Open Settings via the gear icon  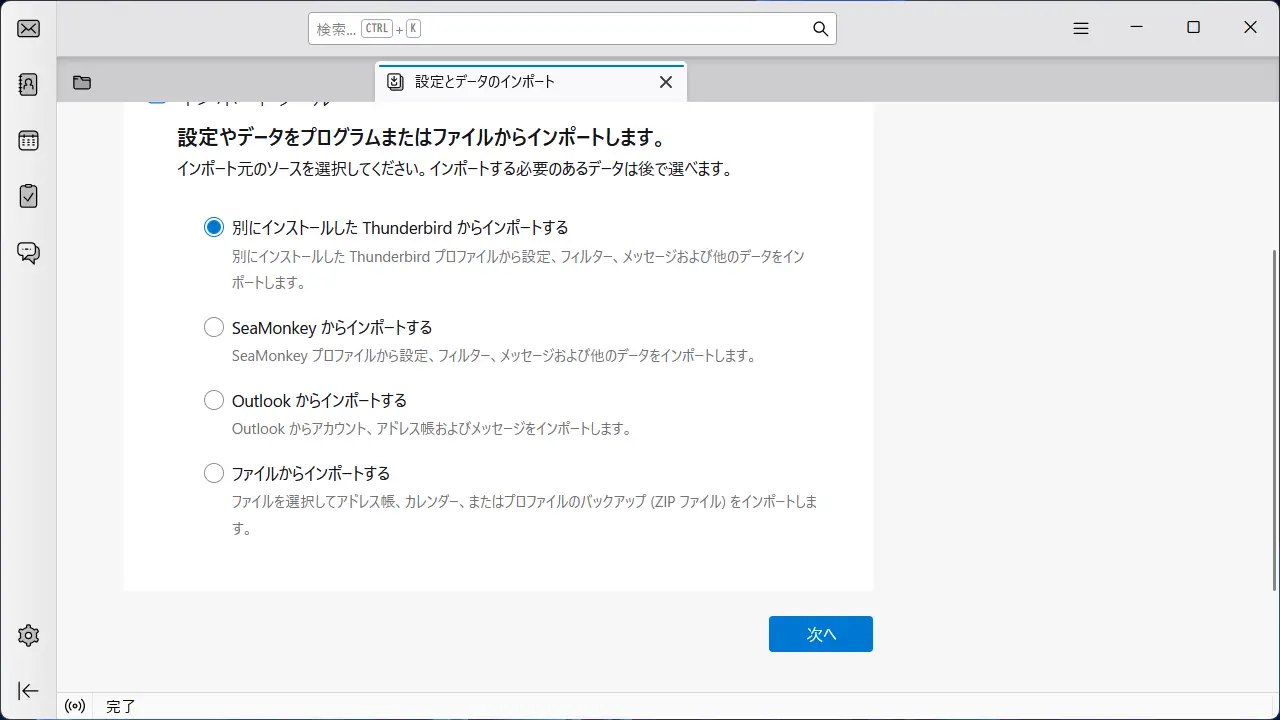[x=28, y=635]
